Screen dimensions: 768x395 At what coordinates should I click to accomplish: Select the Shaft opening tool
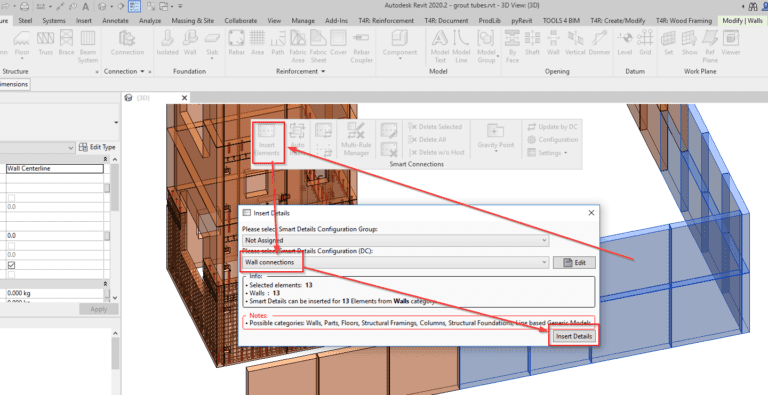coord(532,43)
